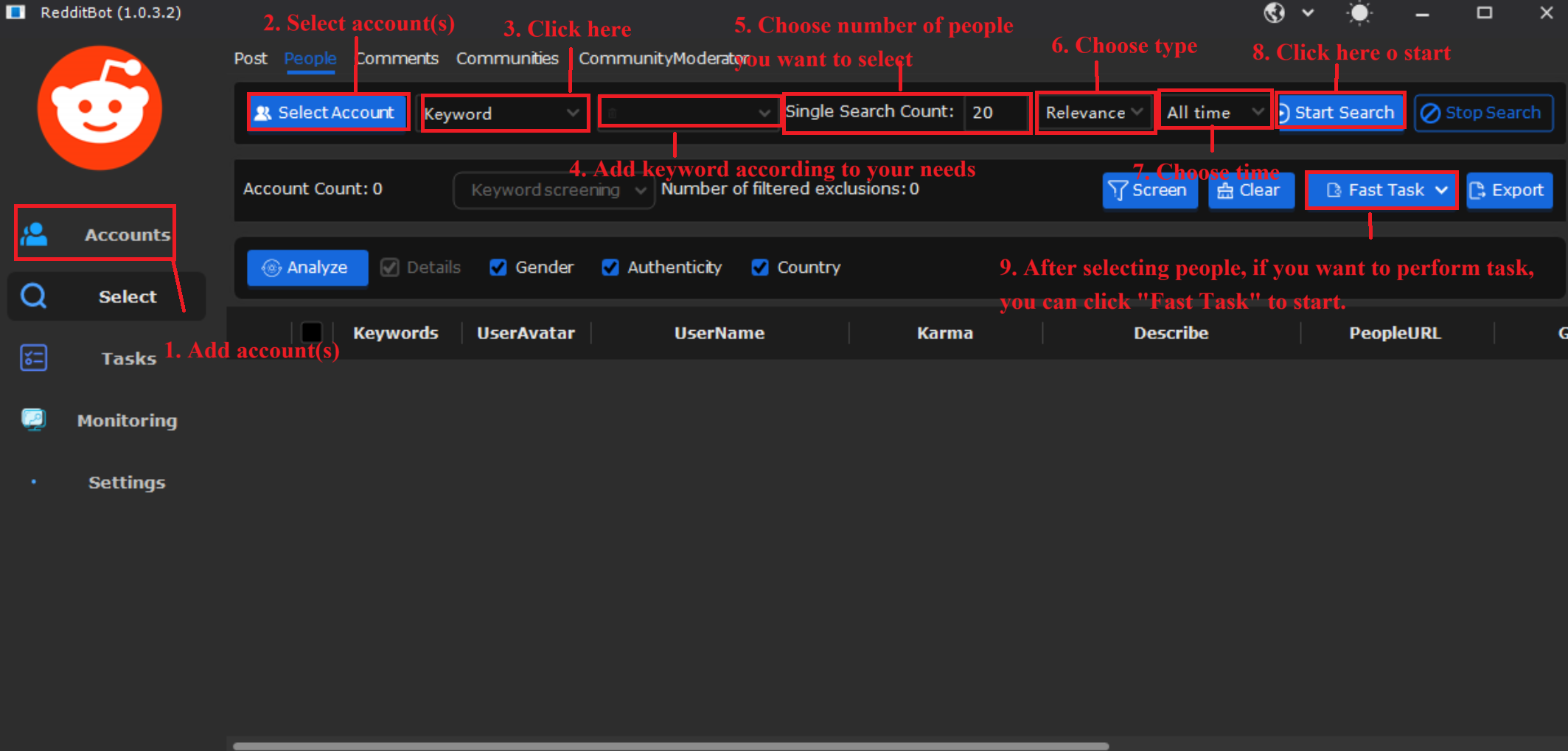The image size is (1568, 751).
Task: Click the broom icon on Clear button
Action: [x=1225, y=191]
